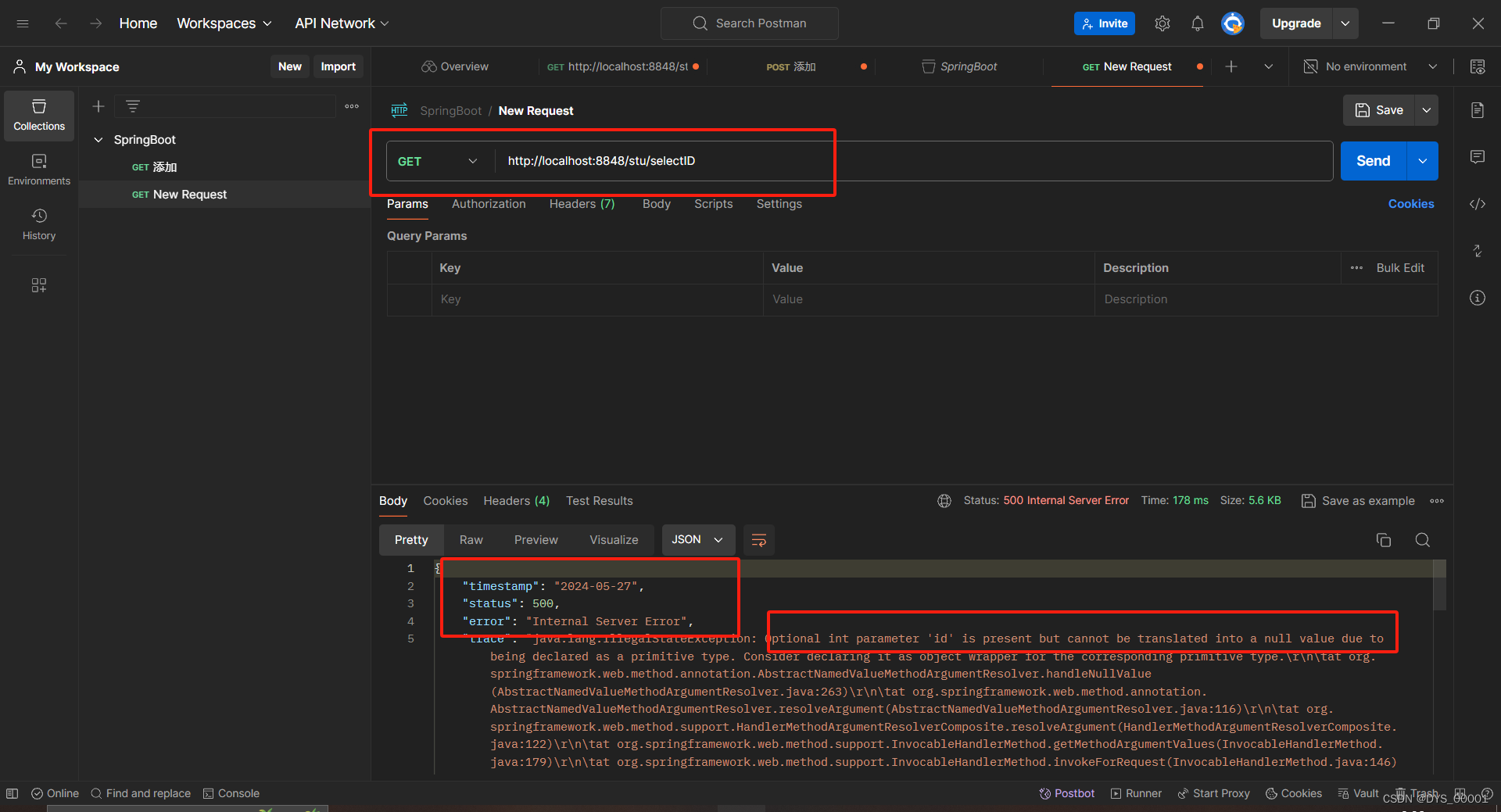
Task: Click the network globe icon
Action: tap(944, 501)
